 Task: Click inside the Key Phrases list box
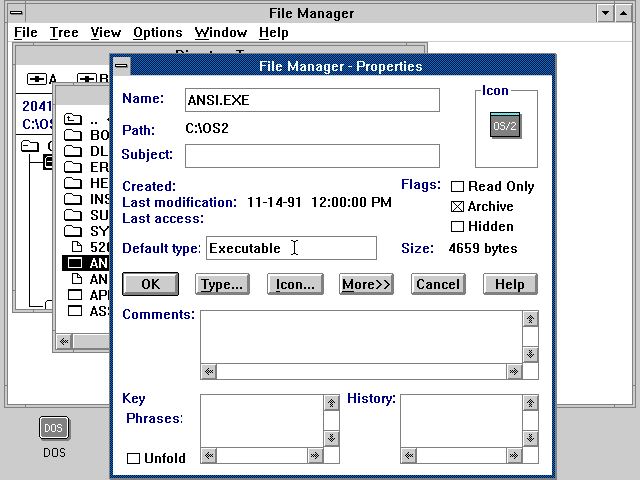pyautogui.click(x=262, y=421)
